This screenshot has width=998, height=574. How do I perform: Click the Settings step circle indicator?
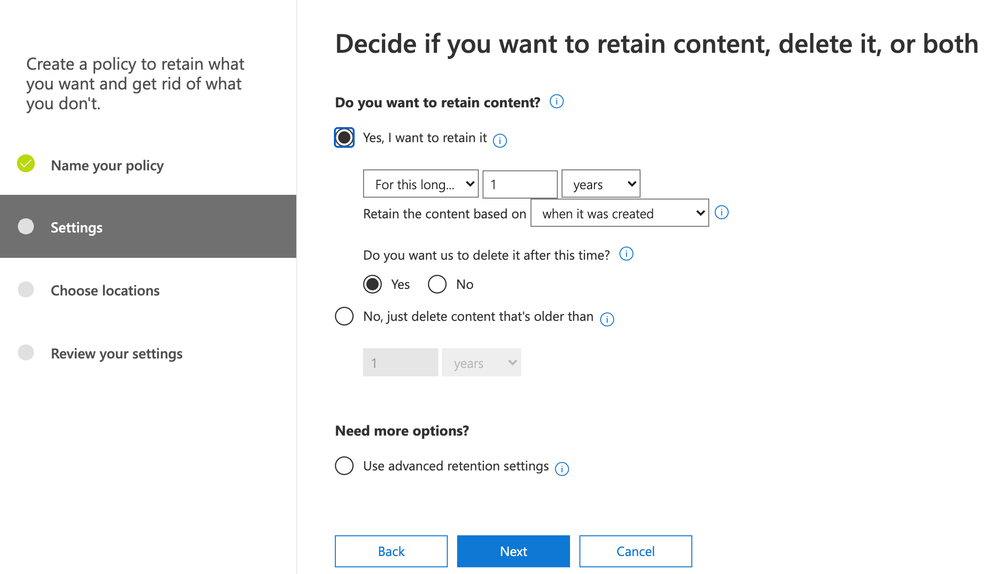pyautogui.click(x=26, y=227)
